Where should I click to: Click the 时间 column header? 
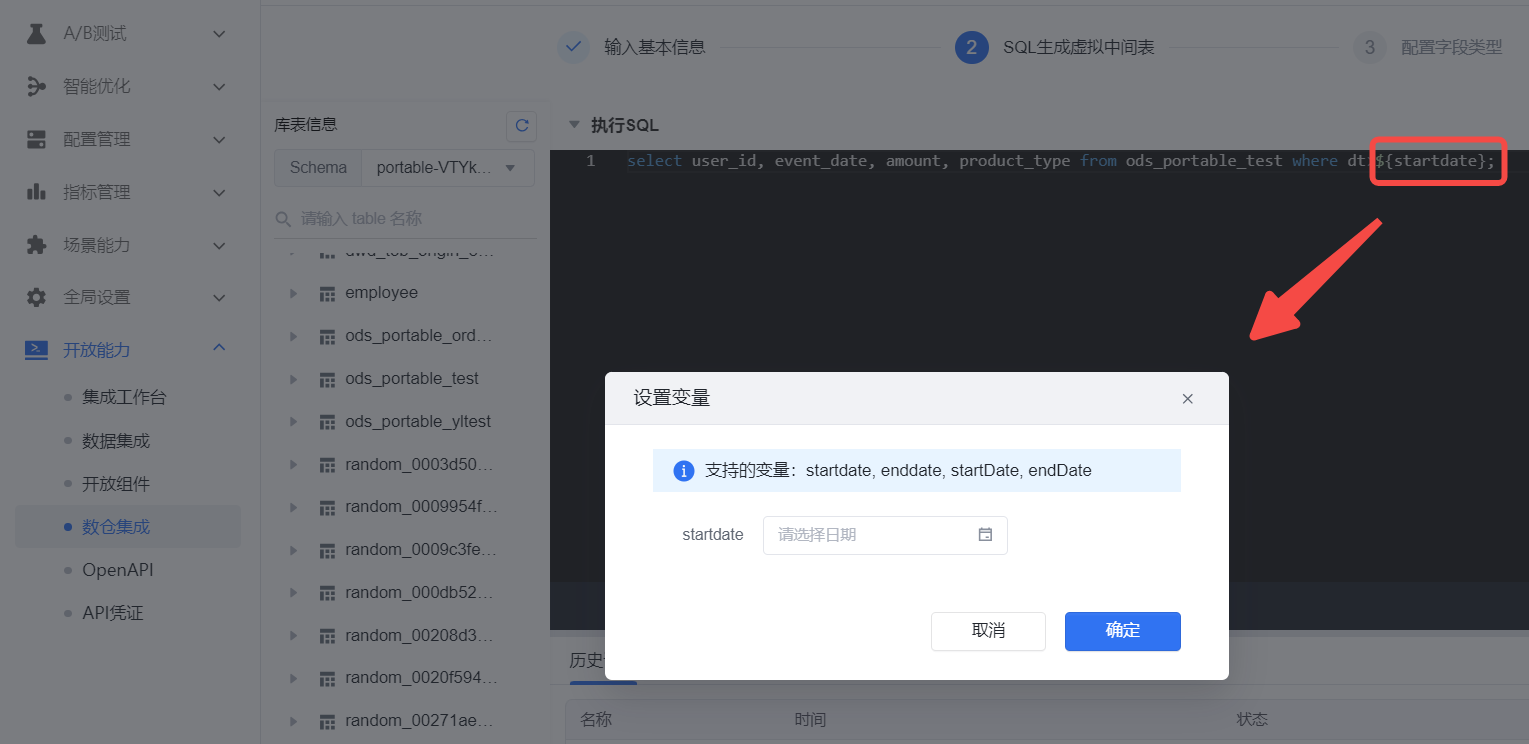810,720
